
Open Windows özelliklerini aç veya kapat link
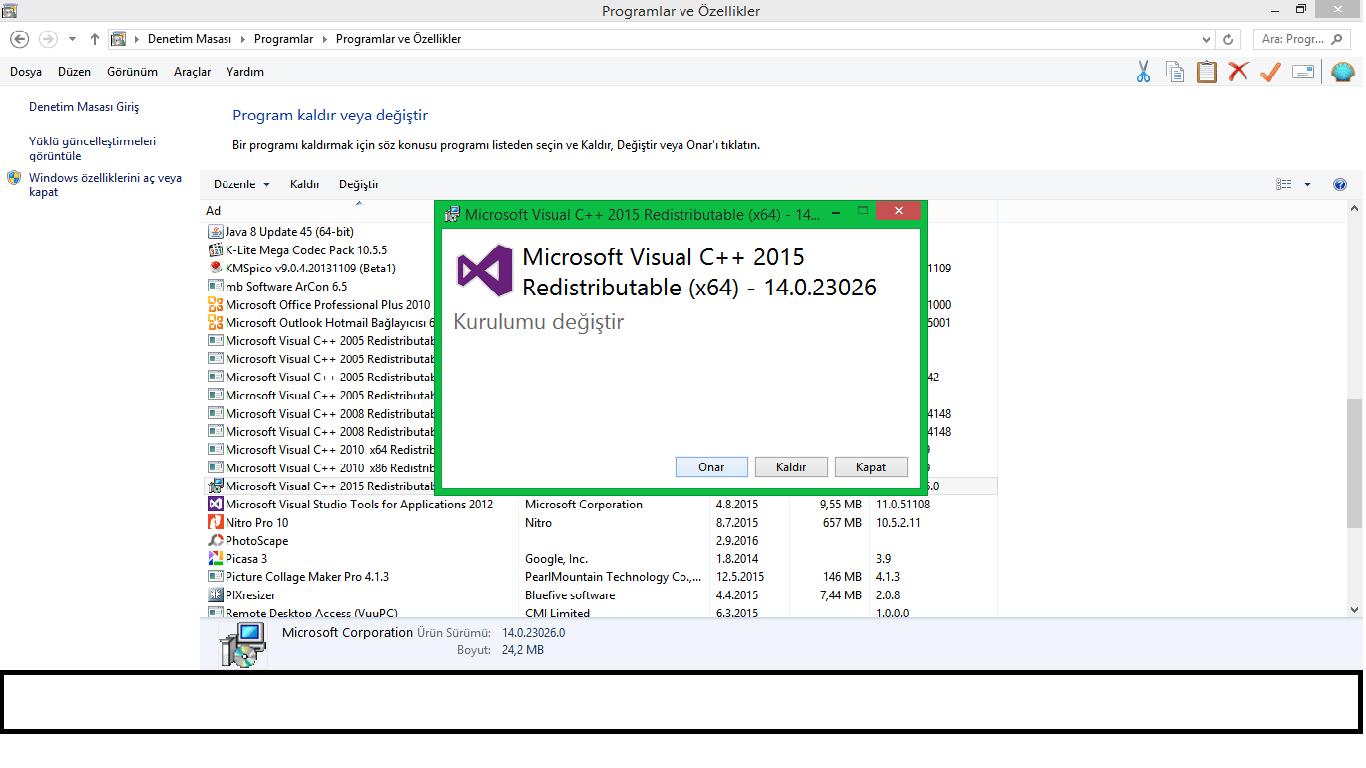105,185
